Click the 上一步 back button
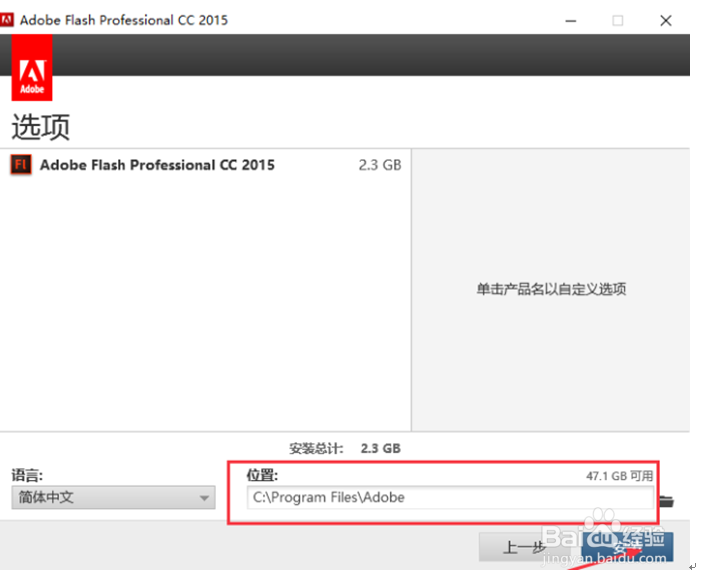The image size is (705, 583). [524, 547]
